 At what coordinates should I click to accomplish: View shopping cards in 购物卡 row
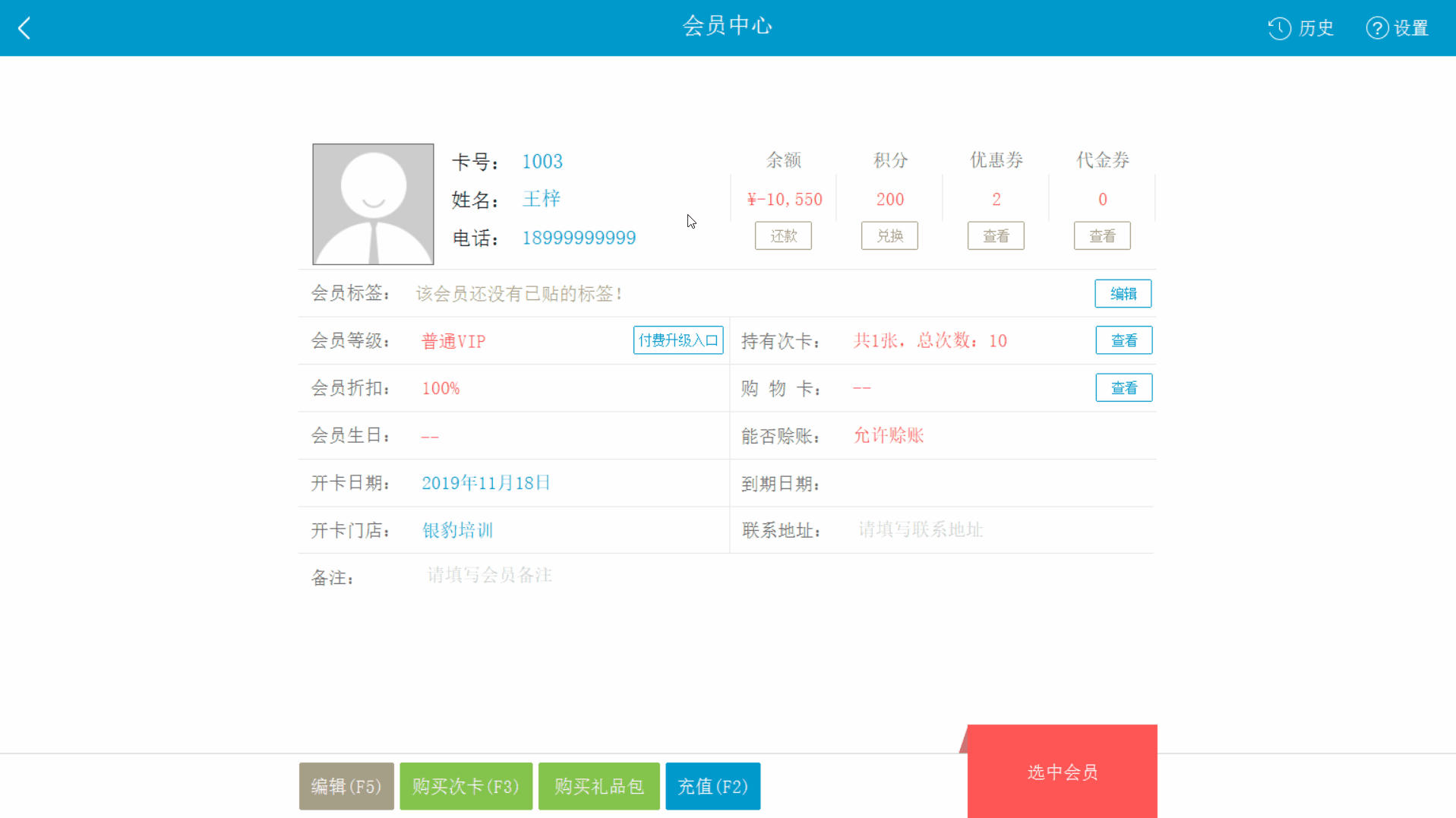tap(1124, 388)
